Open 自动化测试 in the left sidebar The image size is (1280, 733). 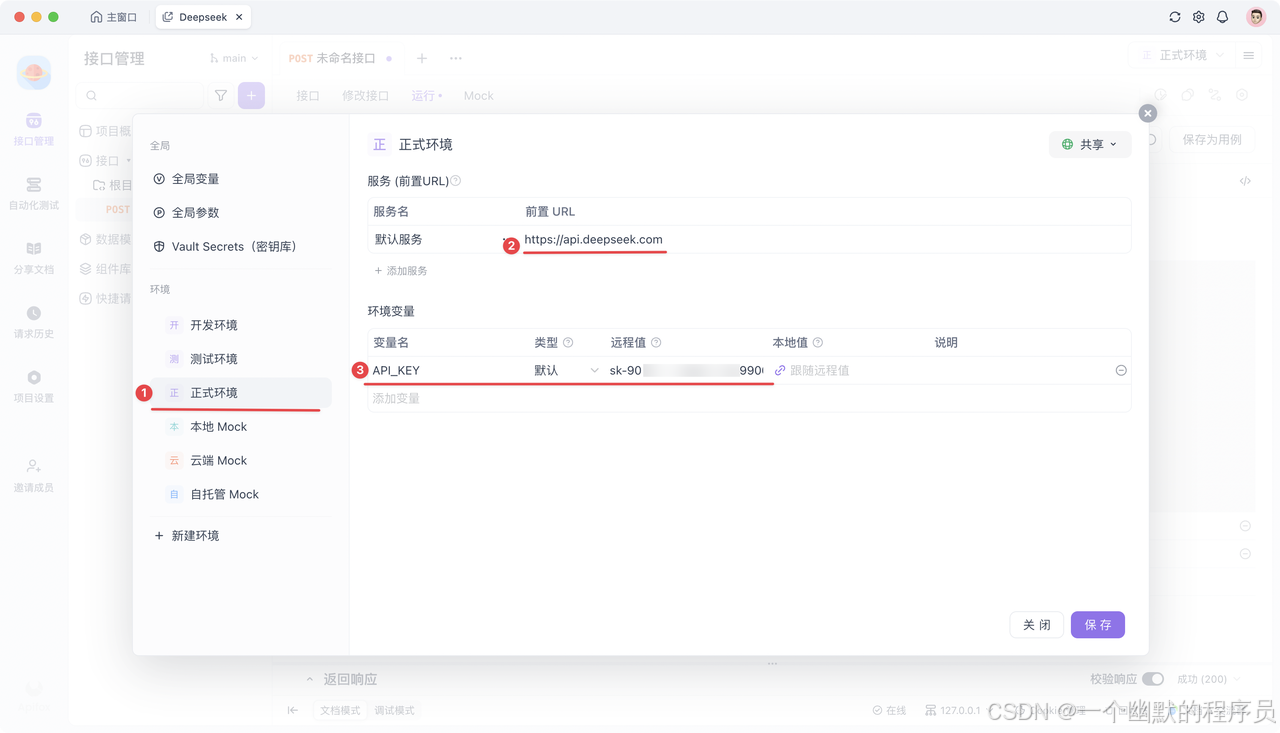point(34,194)
